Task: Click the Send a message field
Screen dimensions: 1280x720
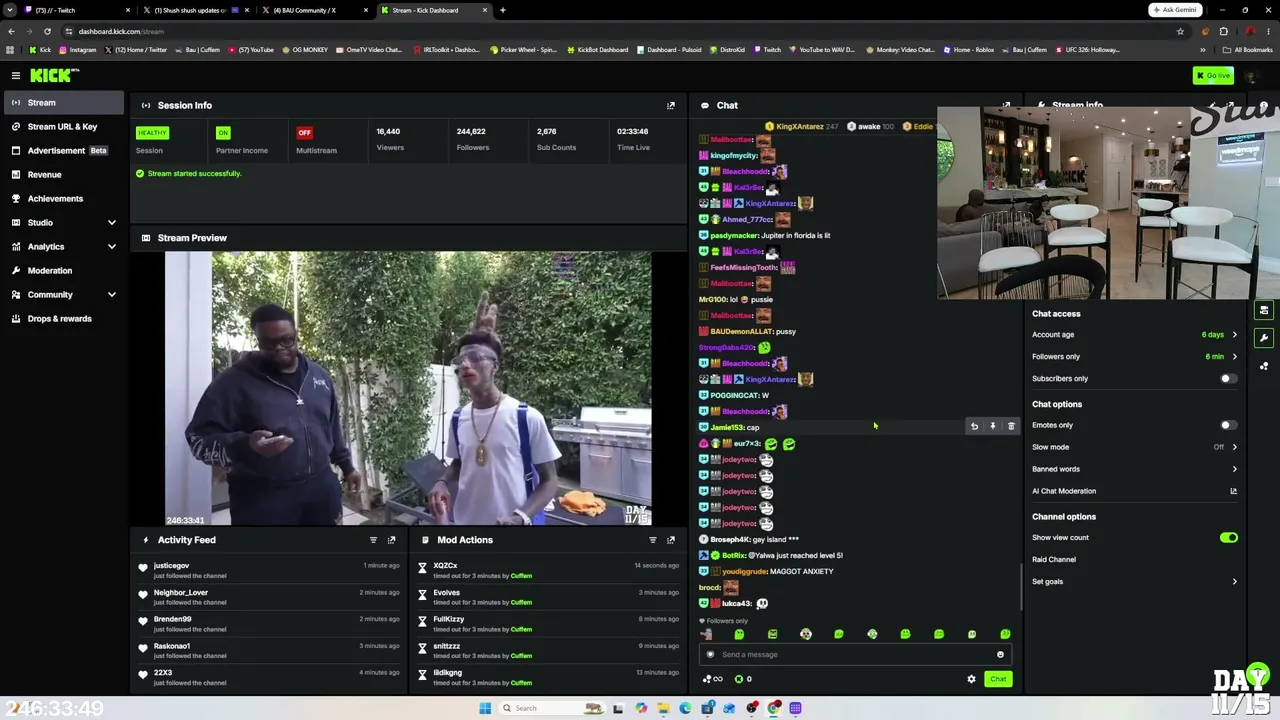Action: click(856, 655)
